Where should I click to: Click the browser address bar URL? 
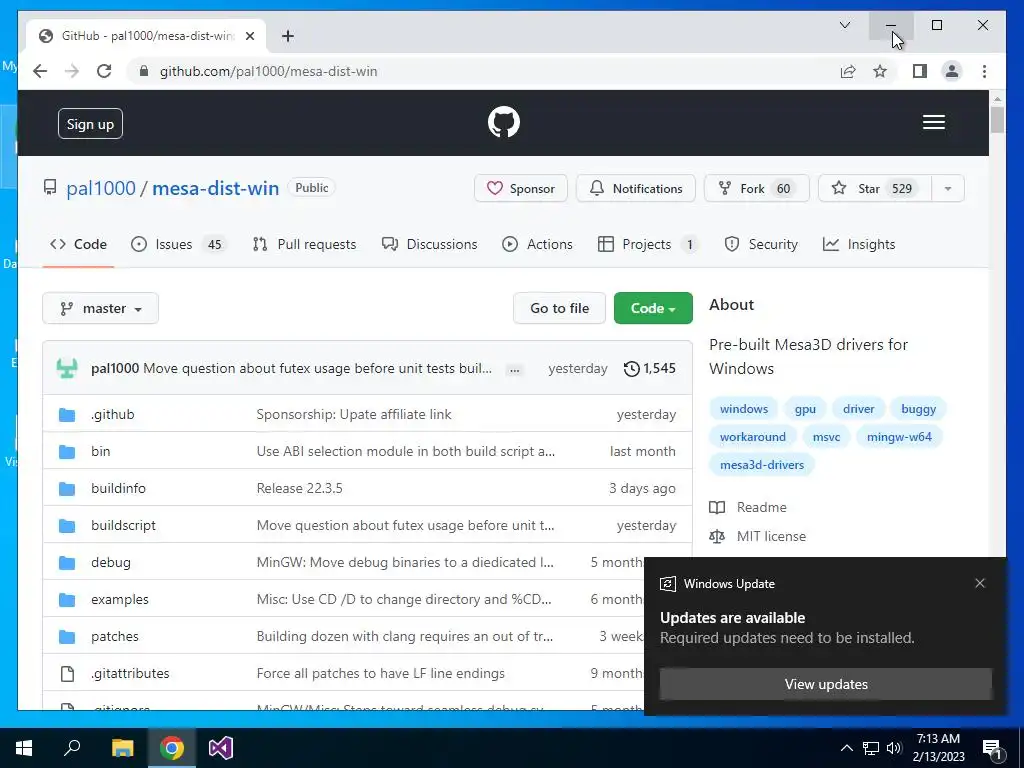[x=268, y=71]
